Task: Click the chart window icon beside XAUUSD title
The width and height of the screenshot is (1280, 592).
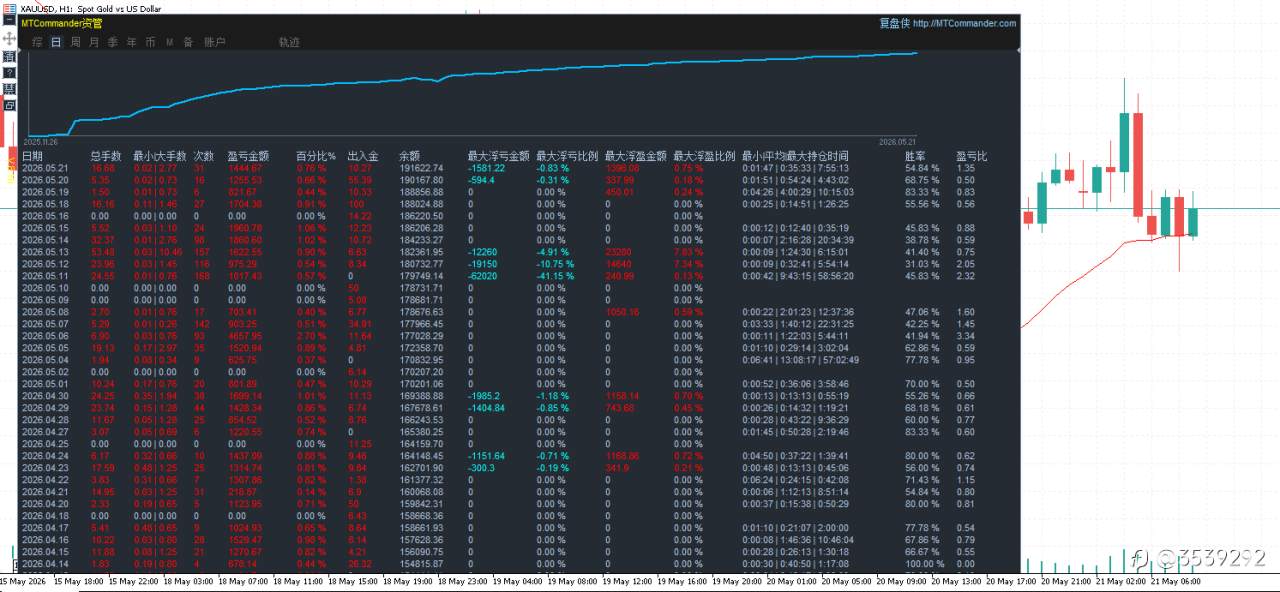Action: [x=9, y=7]
